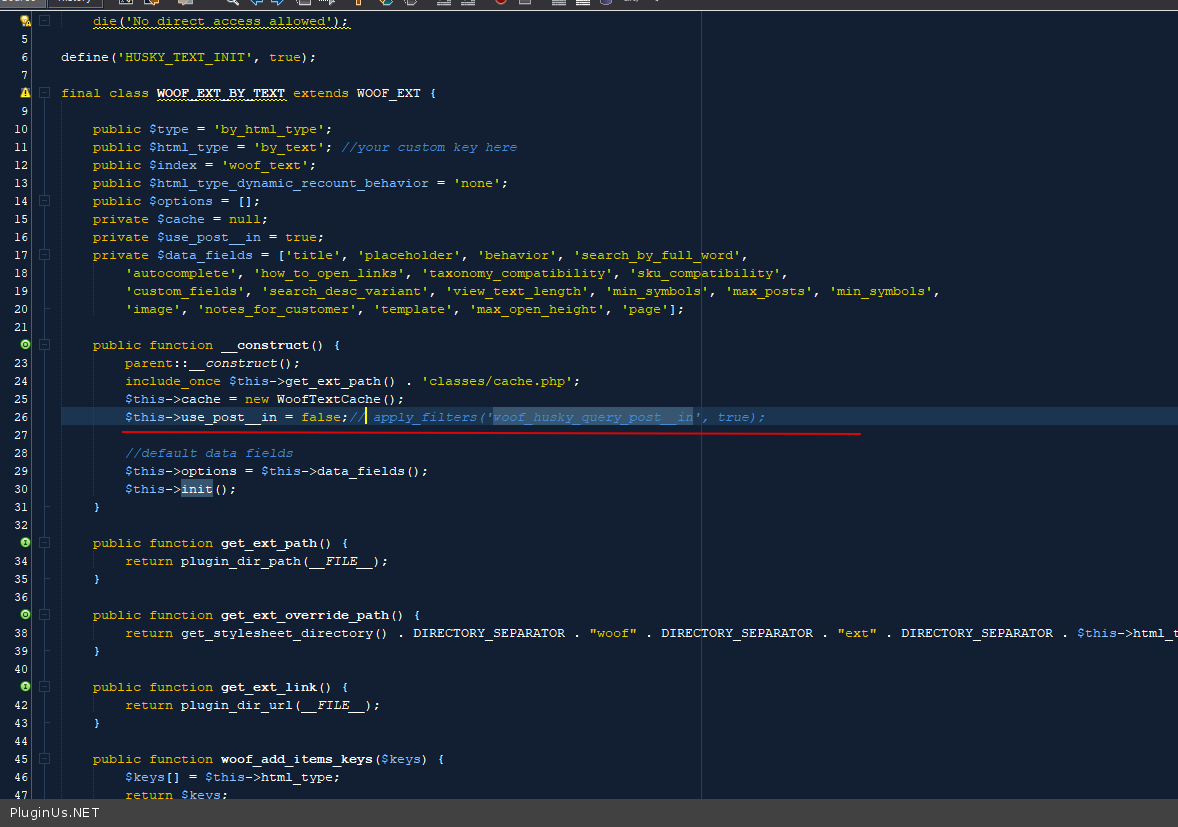The height and width of the screenshot is (827, 1178).
Task: Collapse the WOOF_EXT_BY_TEXT class fold
Action: coord(44,93)
